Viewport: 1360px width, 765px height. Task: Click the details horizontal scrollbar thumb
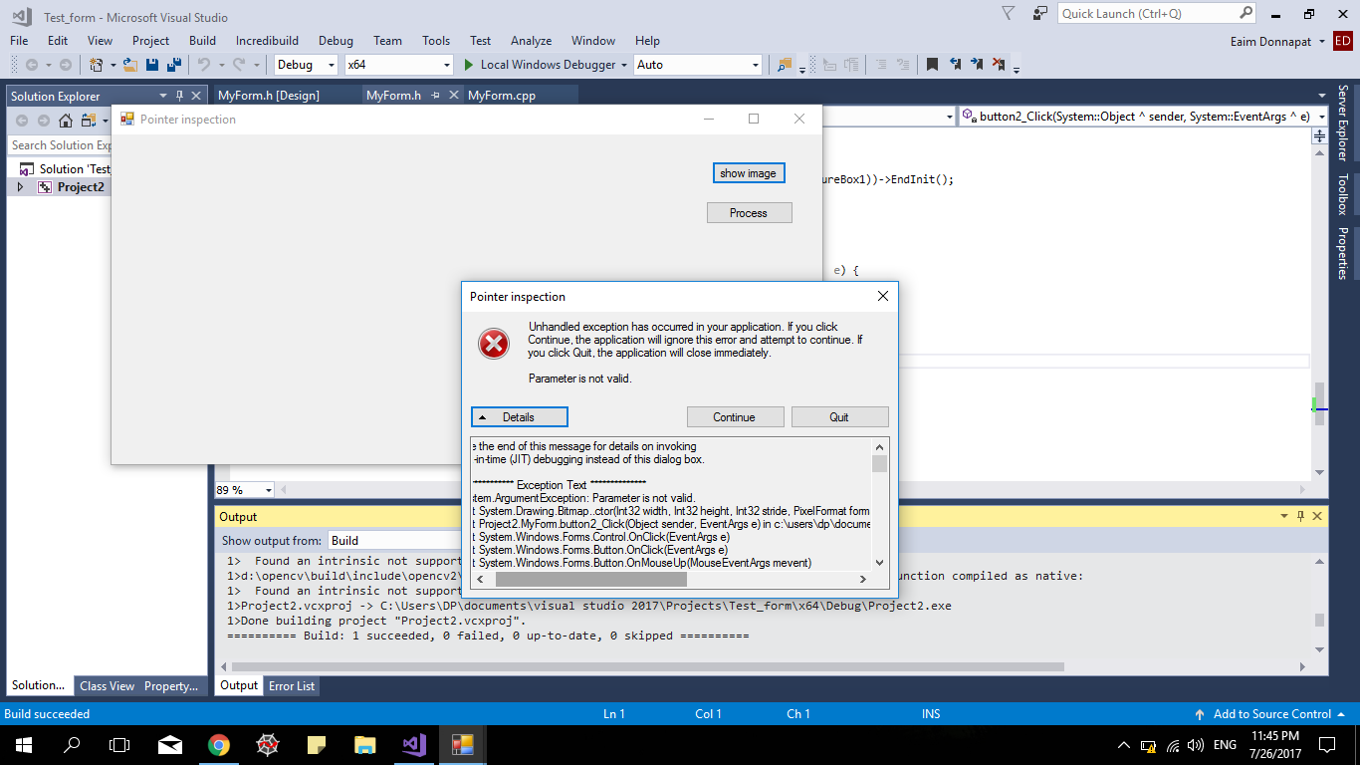pyautogui.click(x=591, y=579)
